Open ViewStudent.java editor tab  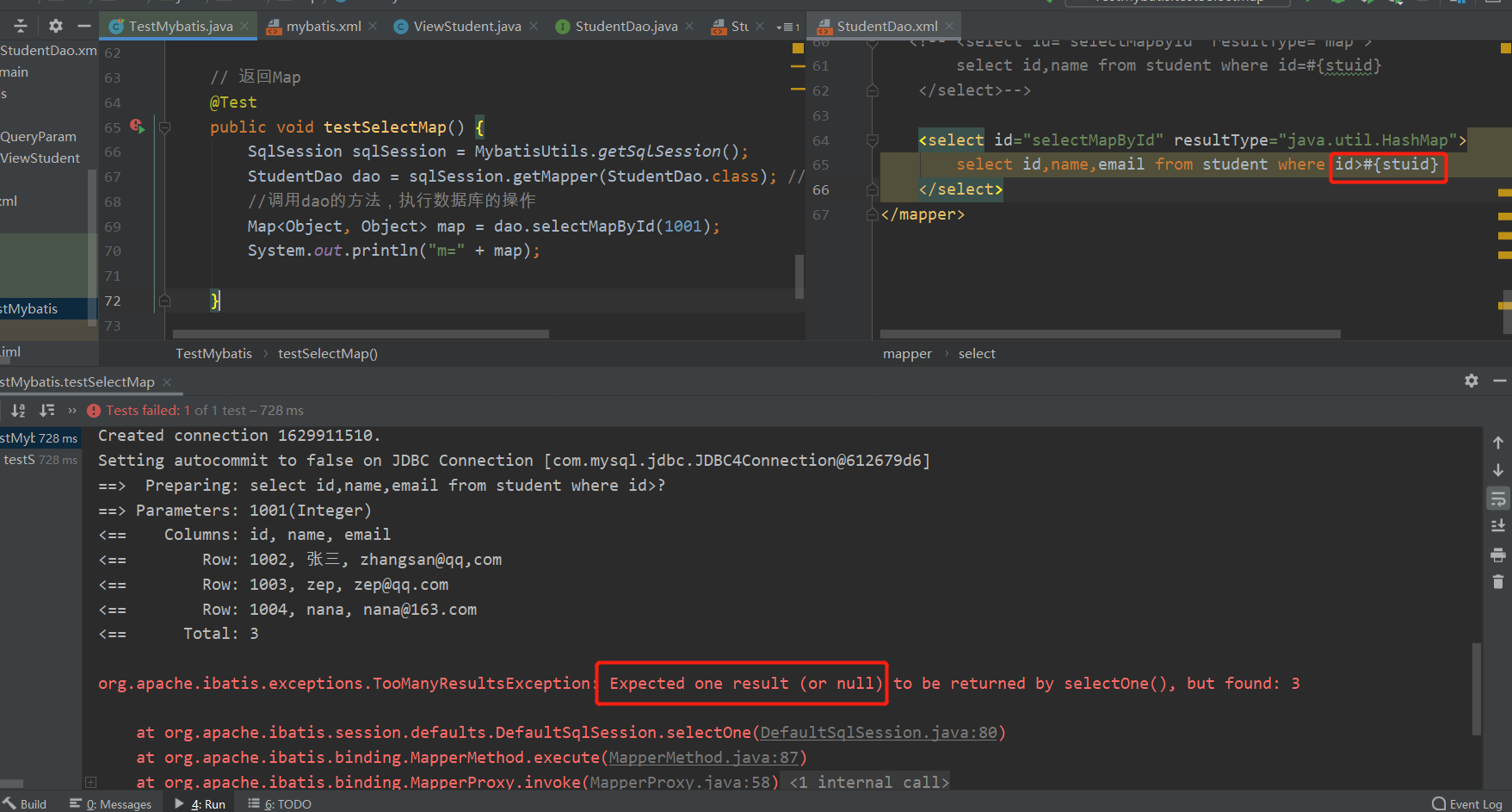(x=467, y=26)
